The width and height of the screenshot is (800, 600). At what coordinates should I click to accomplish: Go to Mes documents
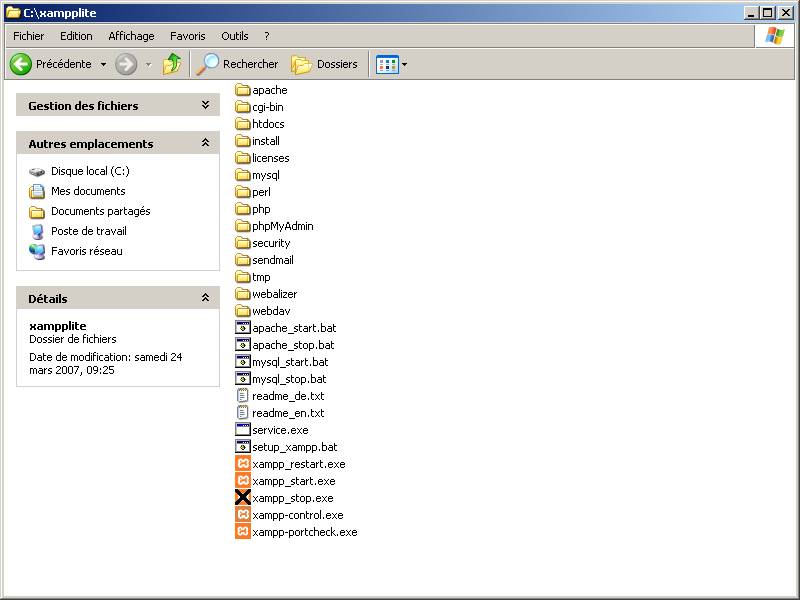point(88,191)
